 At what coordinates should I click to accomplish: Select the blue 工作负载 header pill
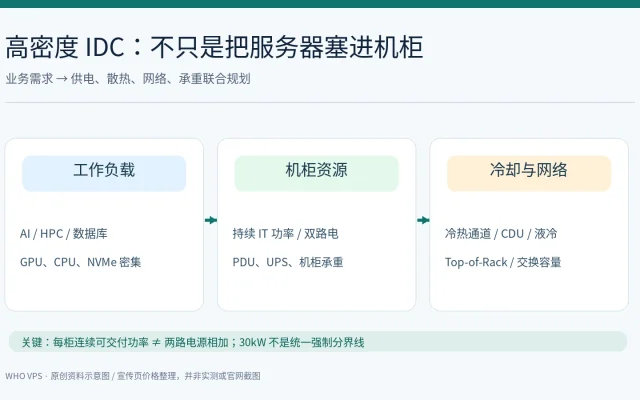pyautogui.click(x=104, y=173)
